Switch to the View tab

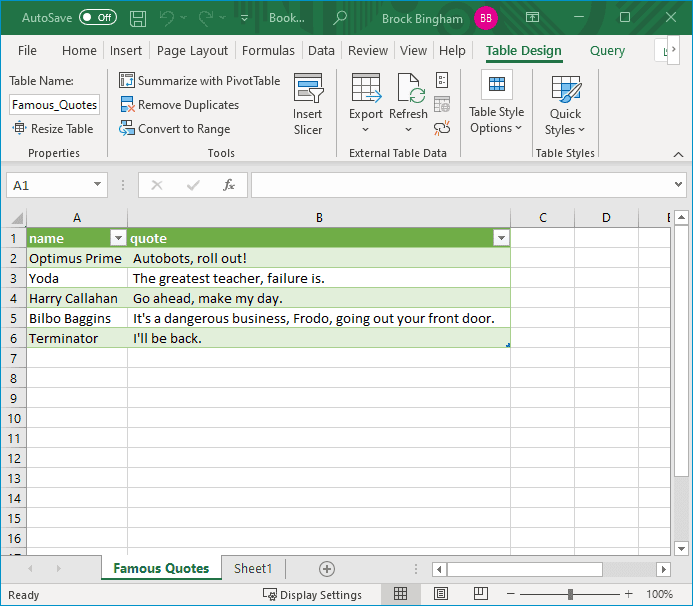(x=413, y=50)
